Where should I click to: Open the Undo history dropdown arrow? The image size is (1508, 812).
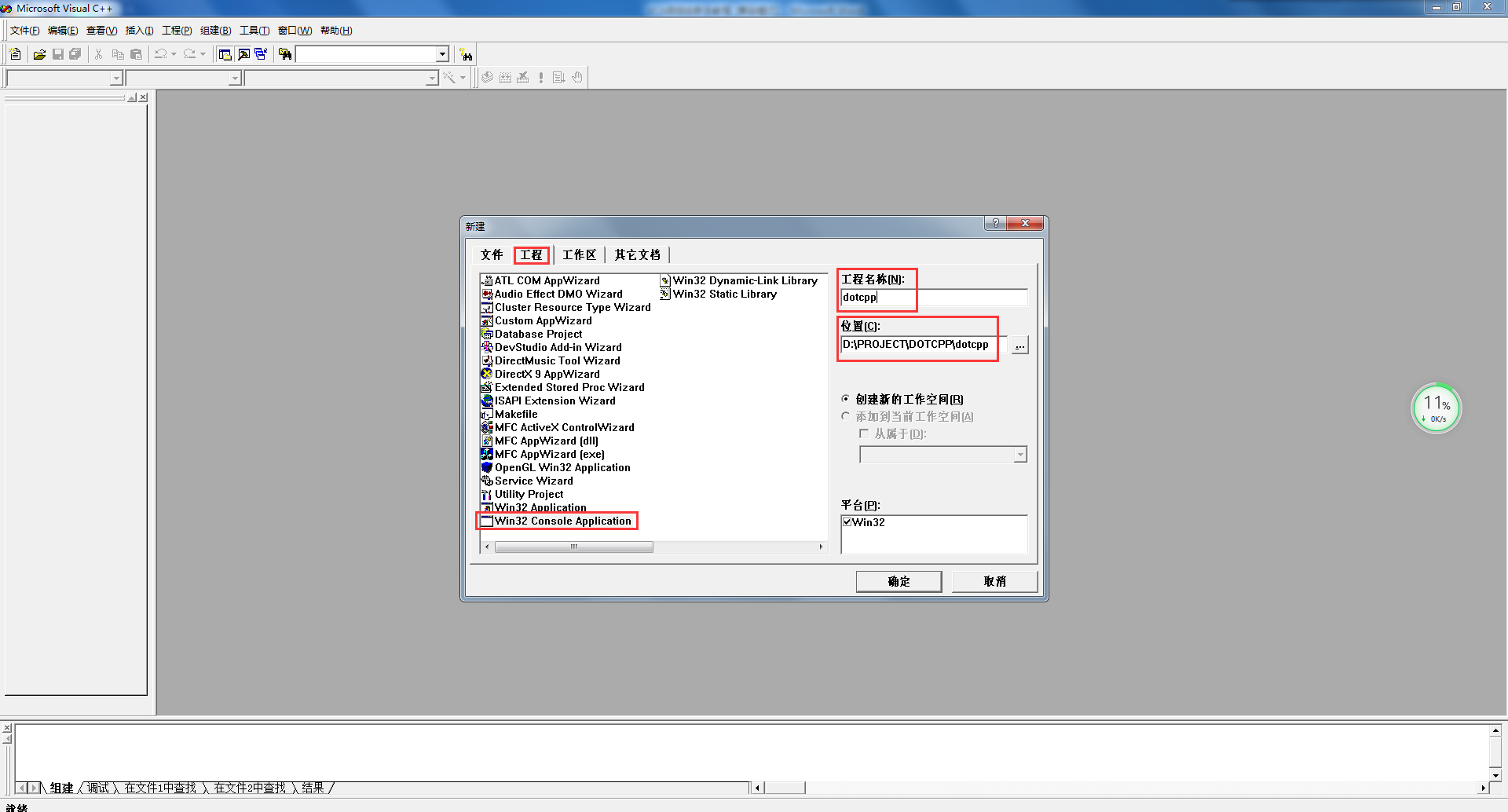coord(174,54)
